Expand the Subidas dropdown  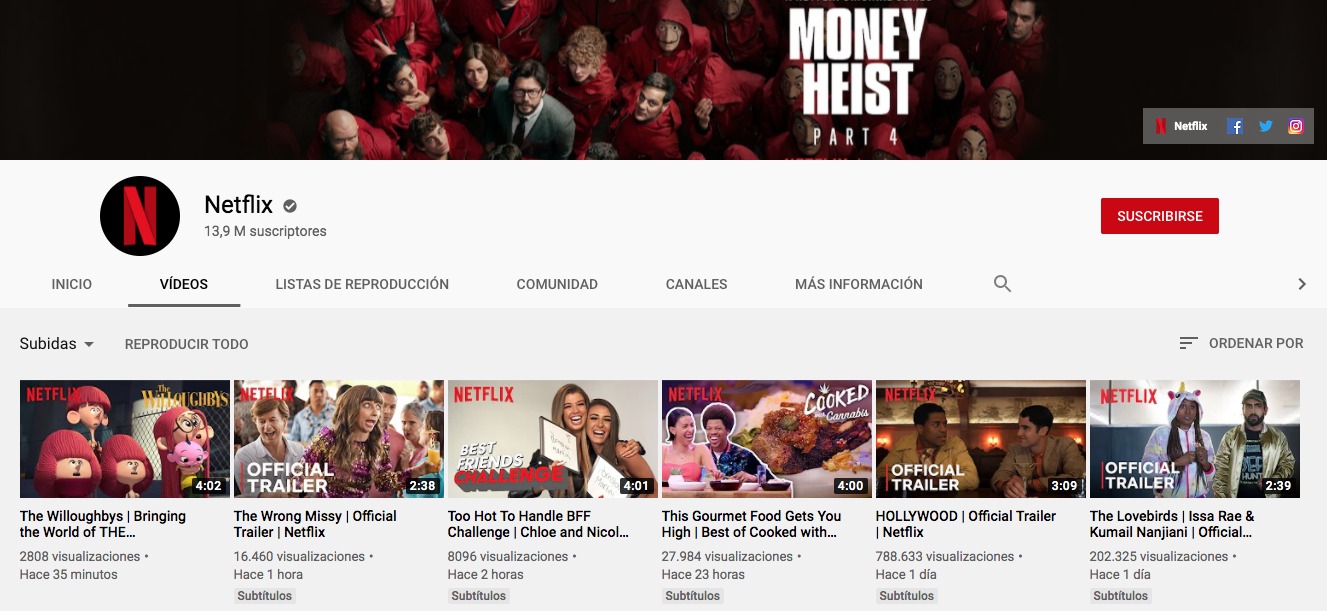[x=57, y=343]
